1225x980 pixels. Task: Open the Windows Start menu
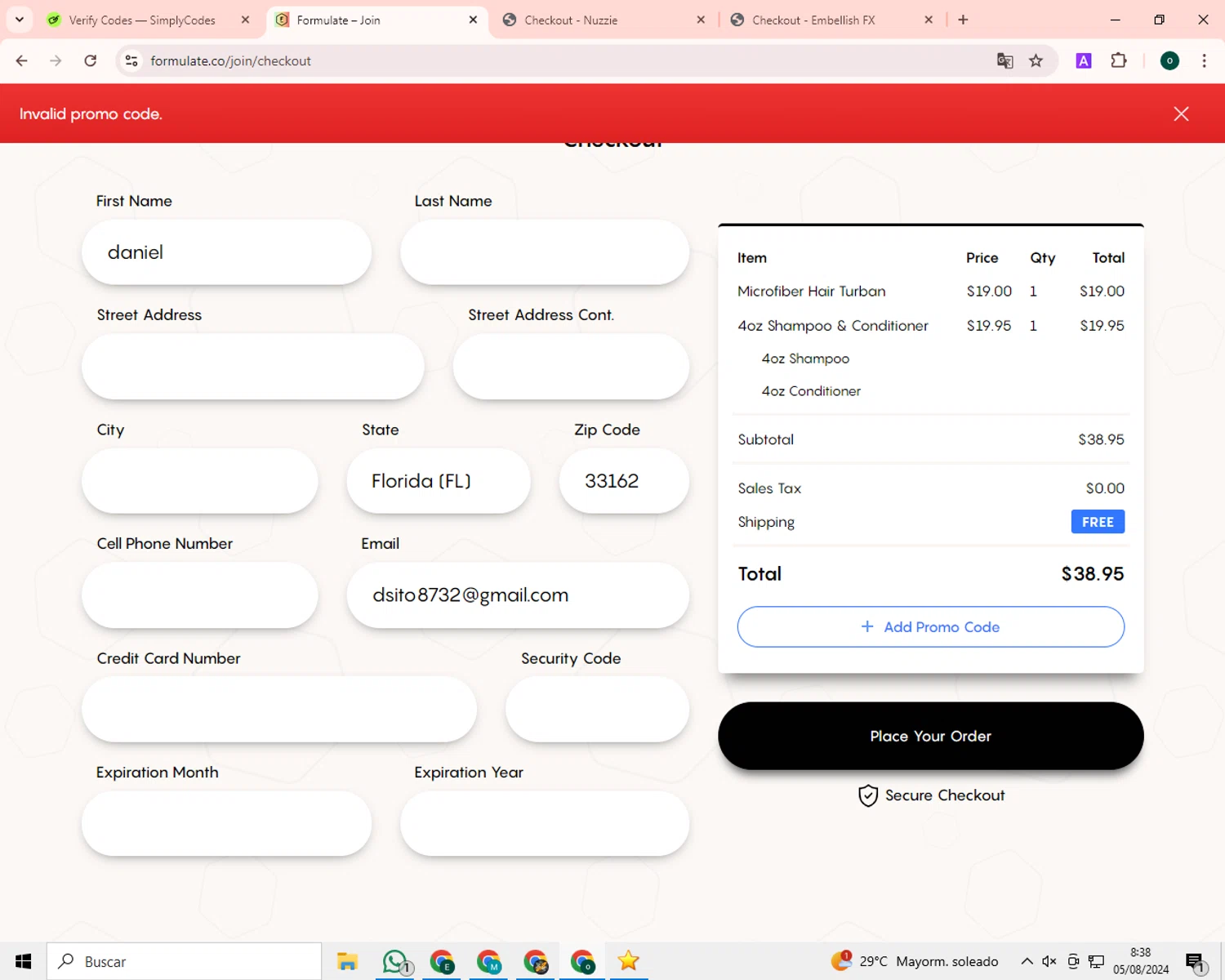(23, 961)
